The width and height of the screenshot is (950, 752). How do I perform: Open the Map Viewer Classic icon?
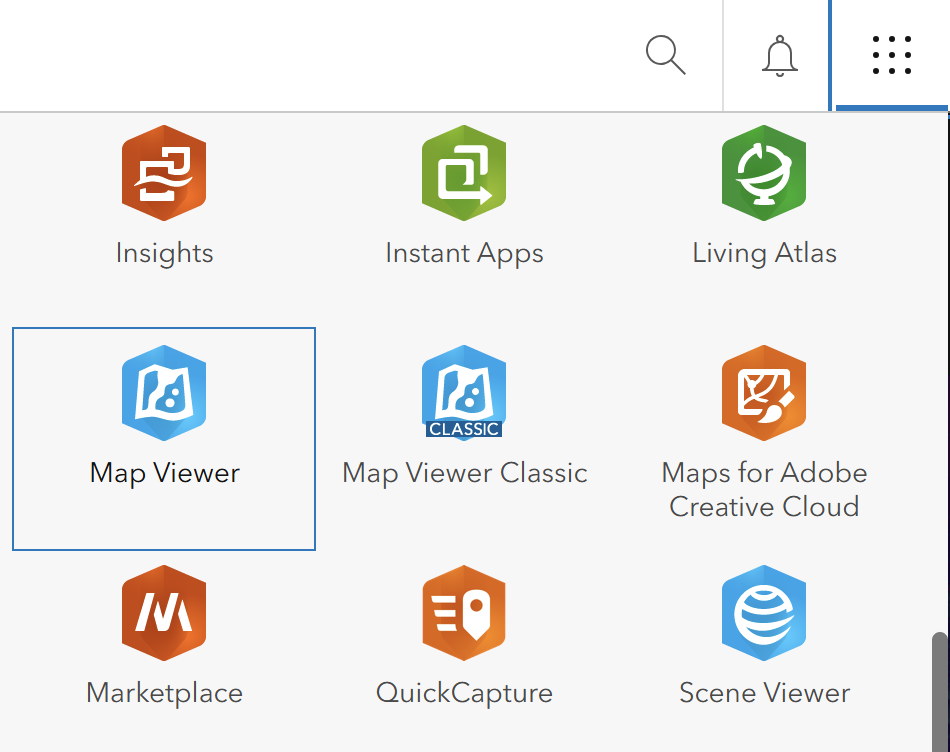[x=464, y=393]
